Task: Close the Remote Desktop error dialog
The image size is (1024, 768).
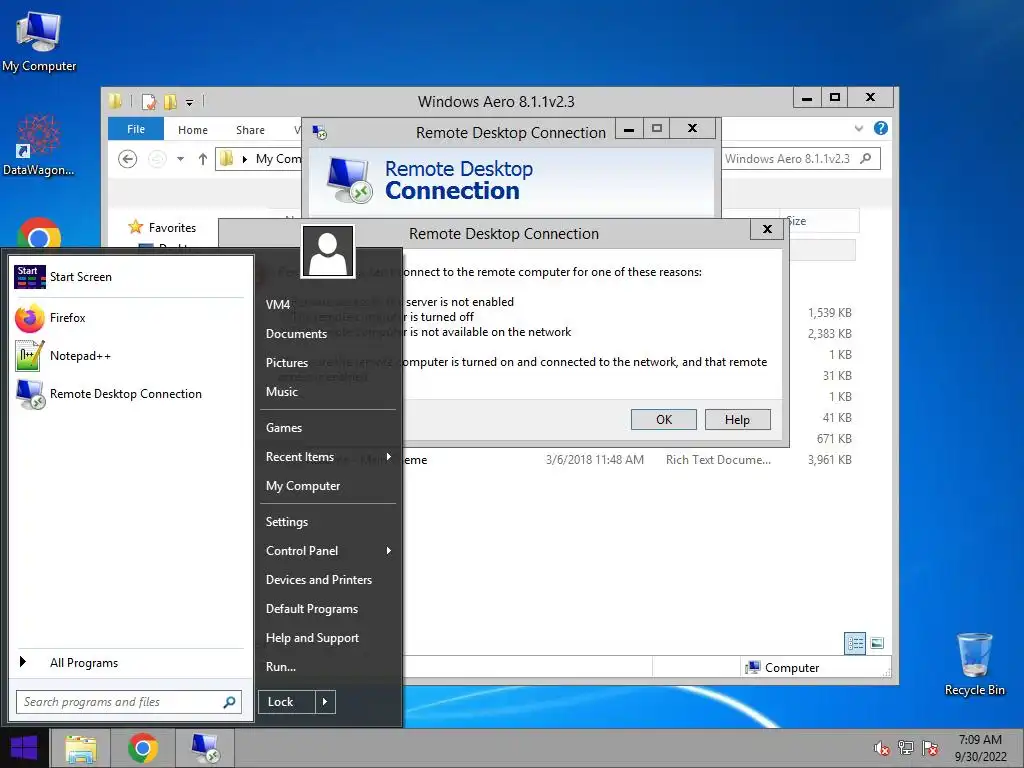Action: [x=767, y=229]
